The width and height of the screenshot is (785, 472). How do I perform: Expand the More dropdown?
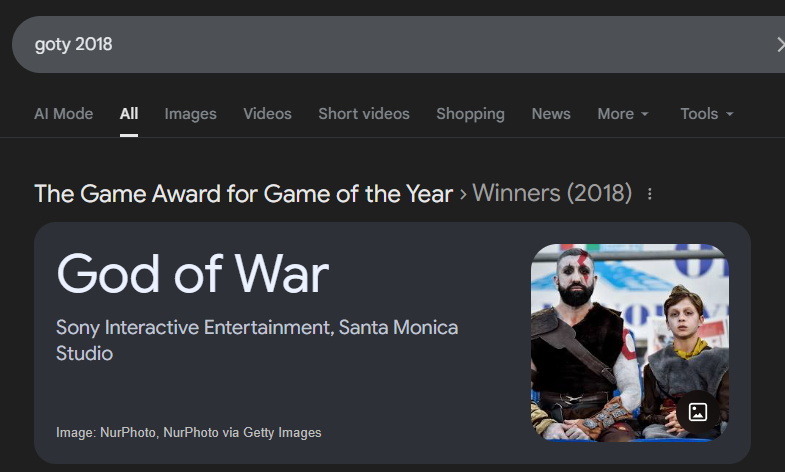tap(623, 114)
